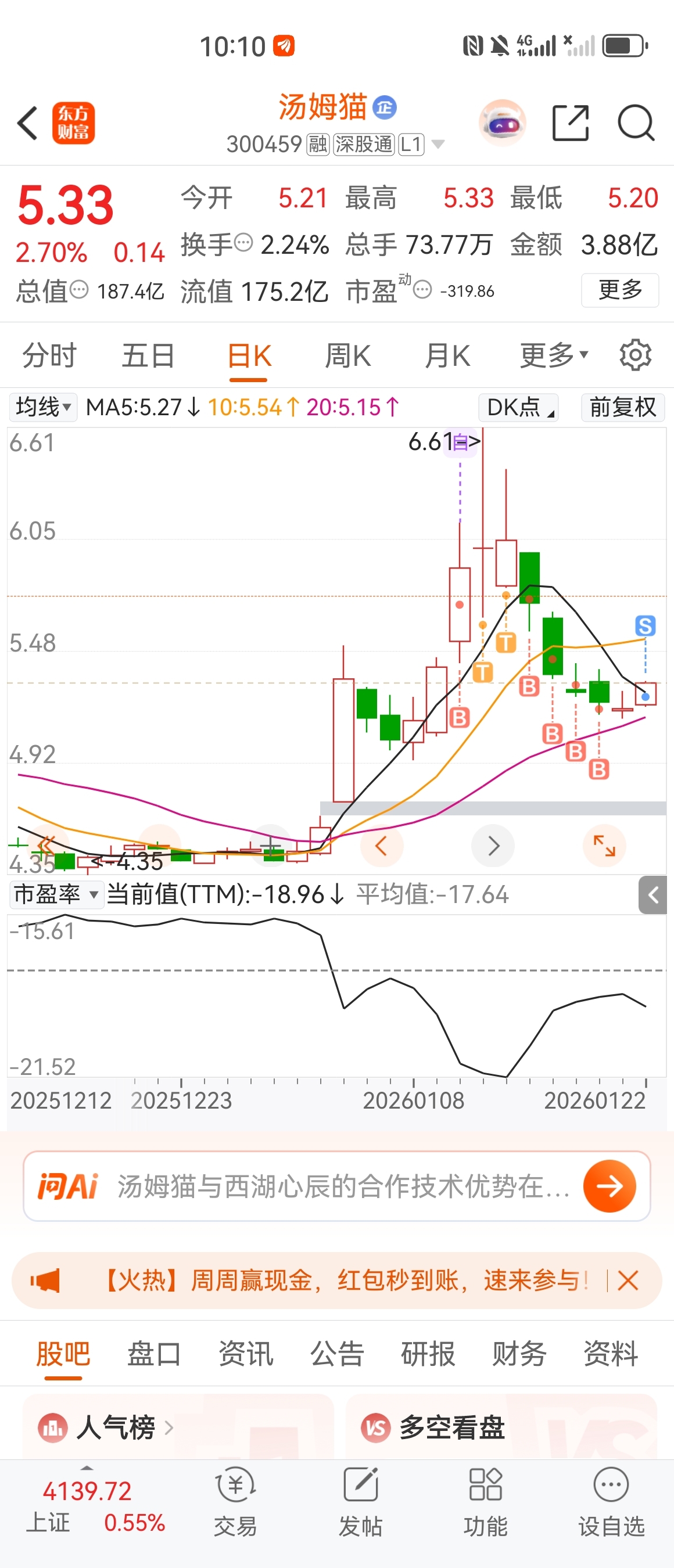Tap the megaphone announcement icon
The width and height of the screenshot is (674, 1568).
coord(46,1281)
